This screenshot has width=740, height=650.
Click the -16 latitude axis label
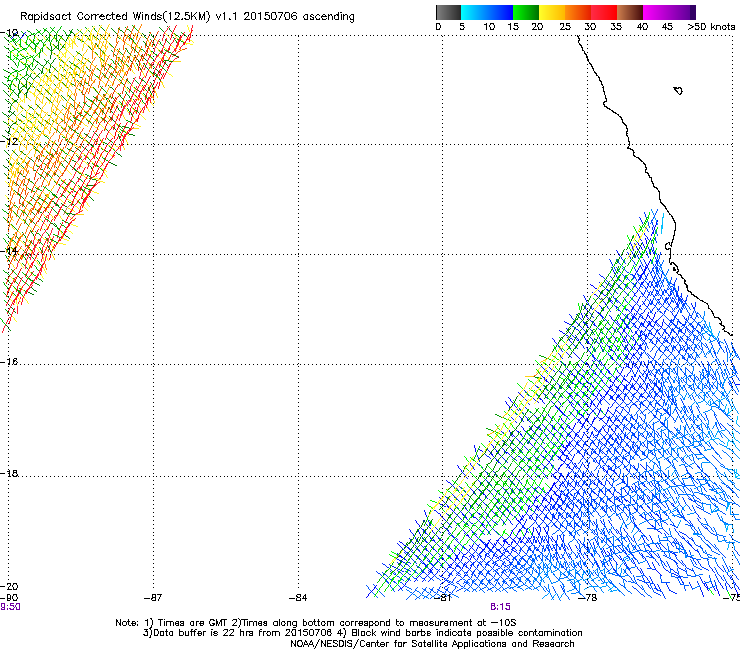[x=9, y=362]
